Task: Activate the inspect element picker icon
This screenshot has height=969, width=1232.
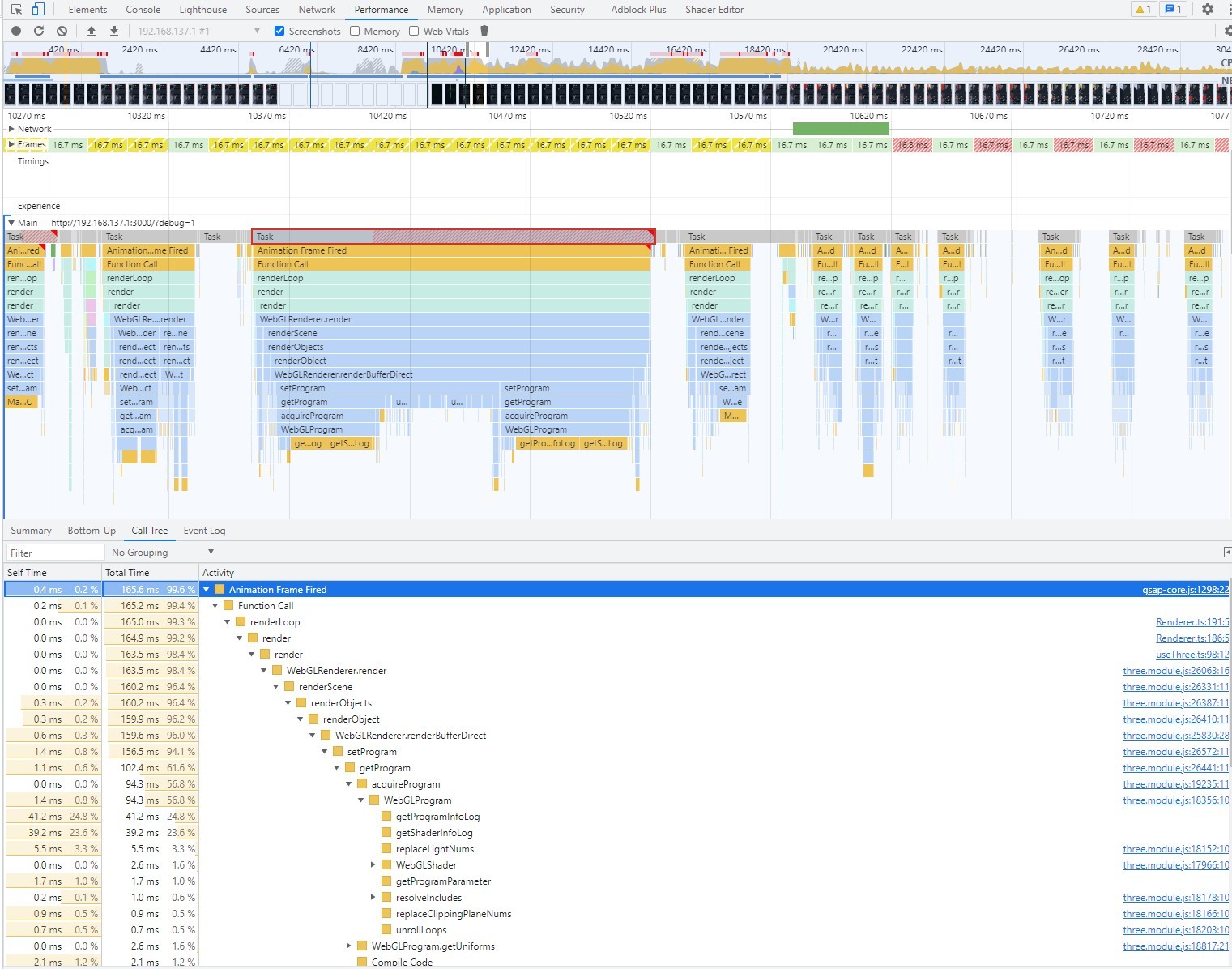Action: 16,10
